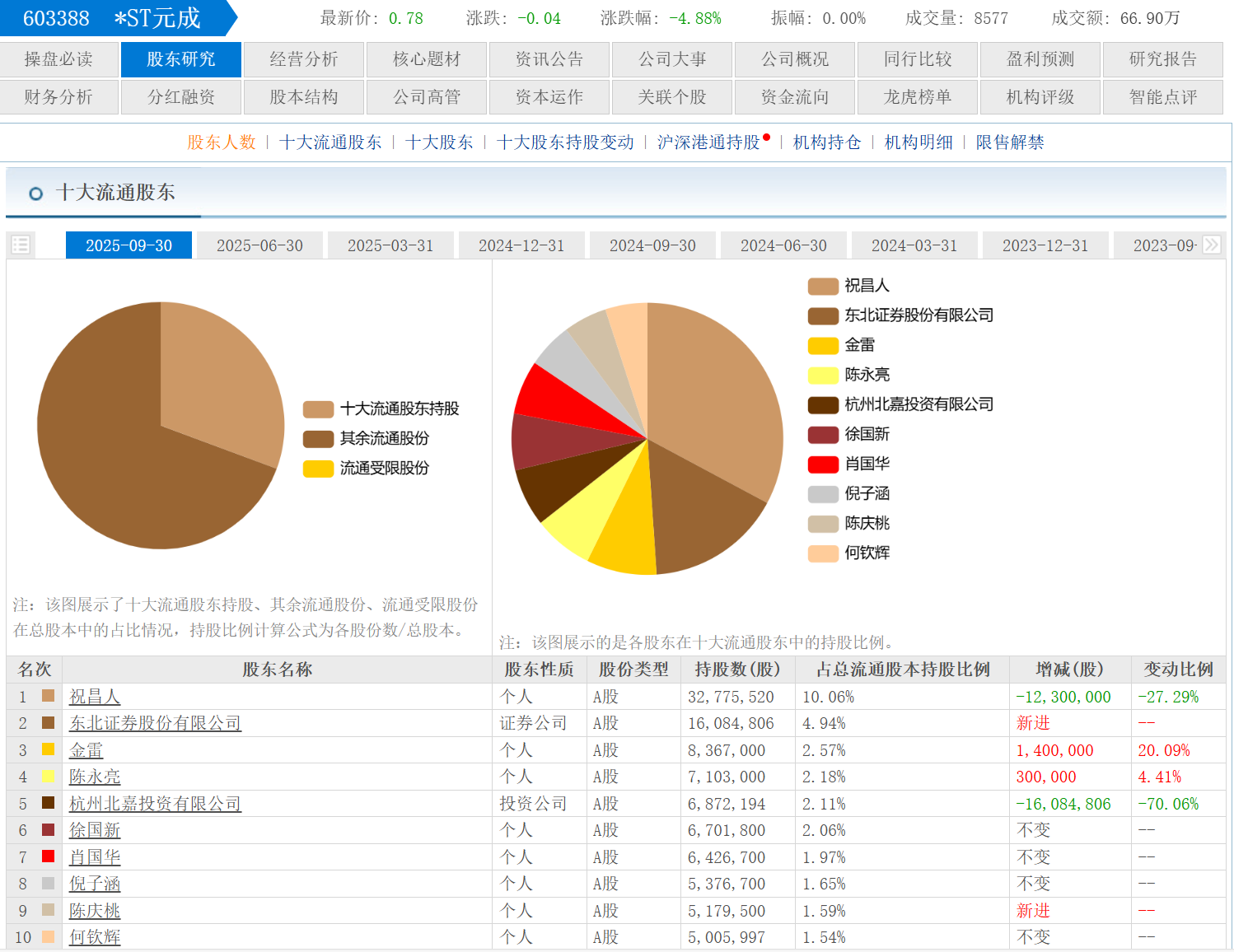Click the 金雷 yellow legend marker
Viewport: 1234px width, 952px height.
[822, 345]
